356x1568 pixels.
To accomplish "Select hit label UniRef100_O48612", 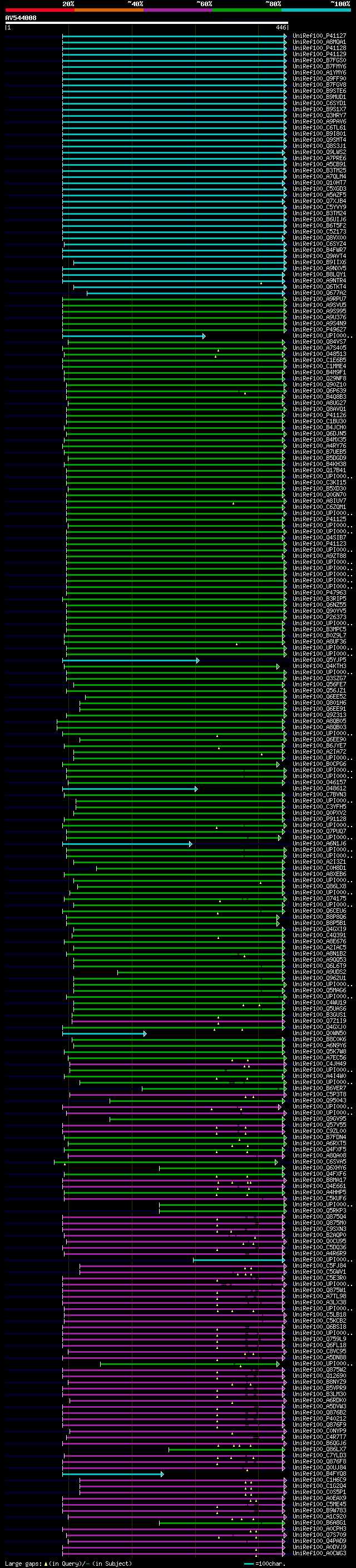I will (319, 788).
